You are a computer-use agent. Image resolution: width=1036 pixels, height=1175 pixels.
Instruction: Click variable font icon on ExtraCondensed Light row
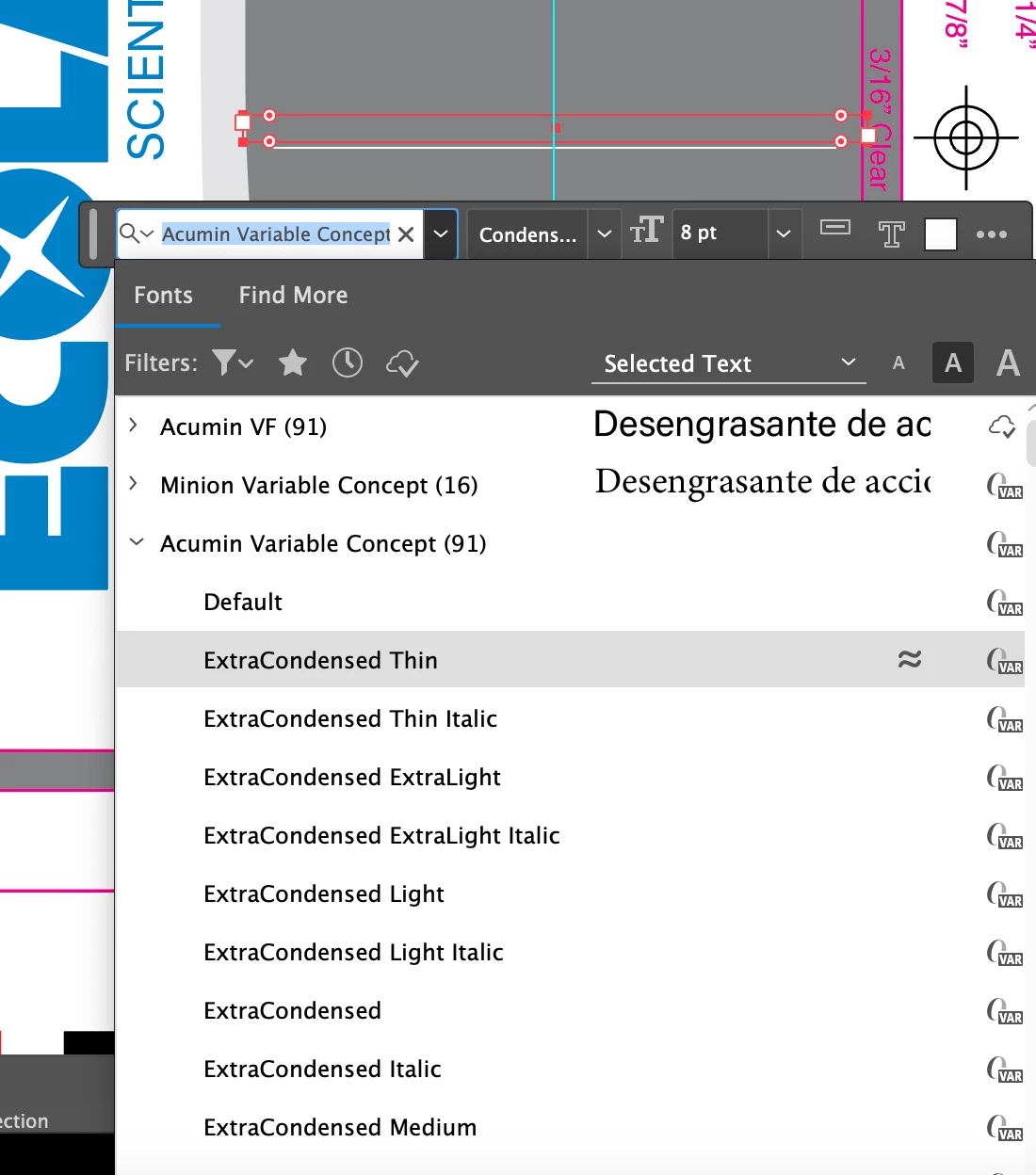click(x=1004, y=894)
